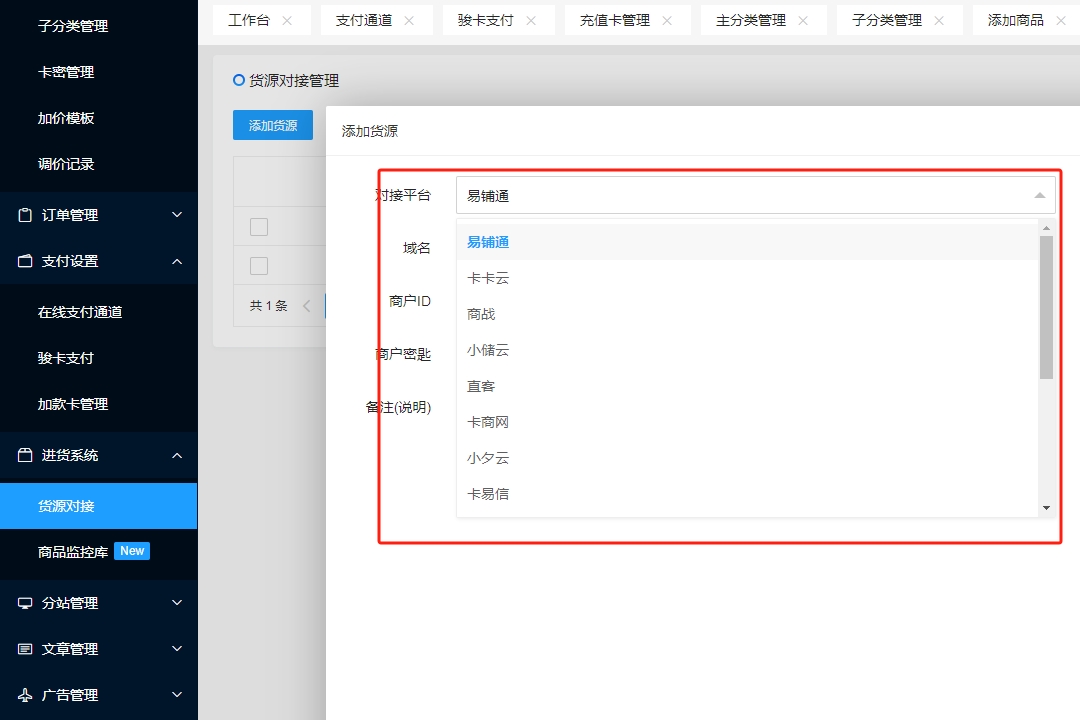Choose 卡卡云 in platform list
Viewport: 1080px width, 720px height.
click(x=747, y=278)
